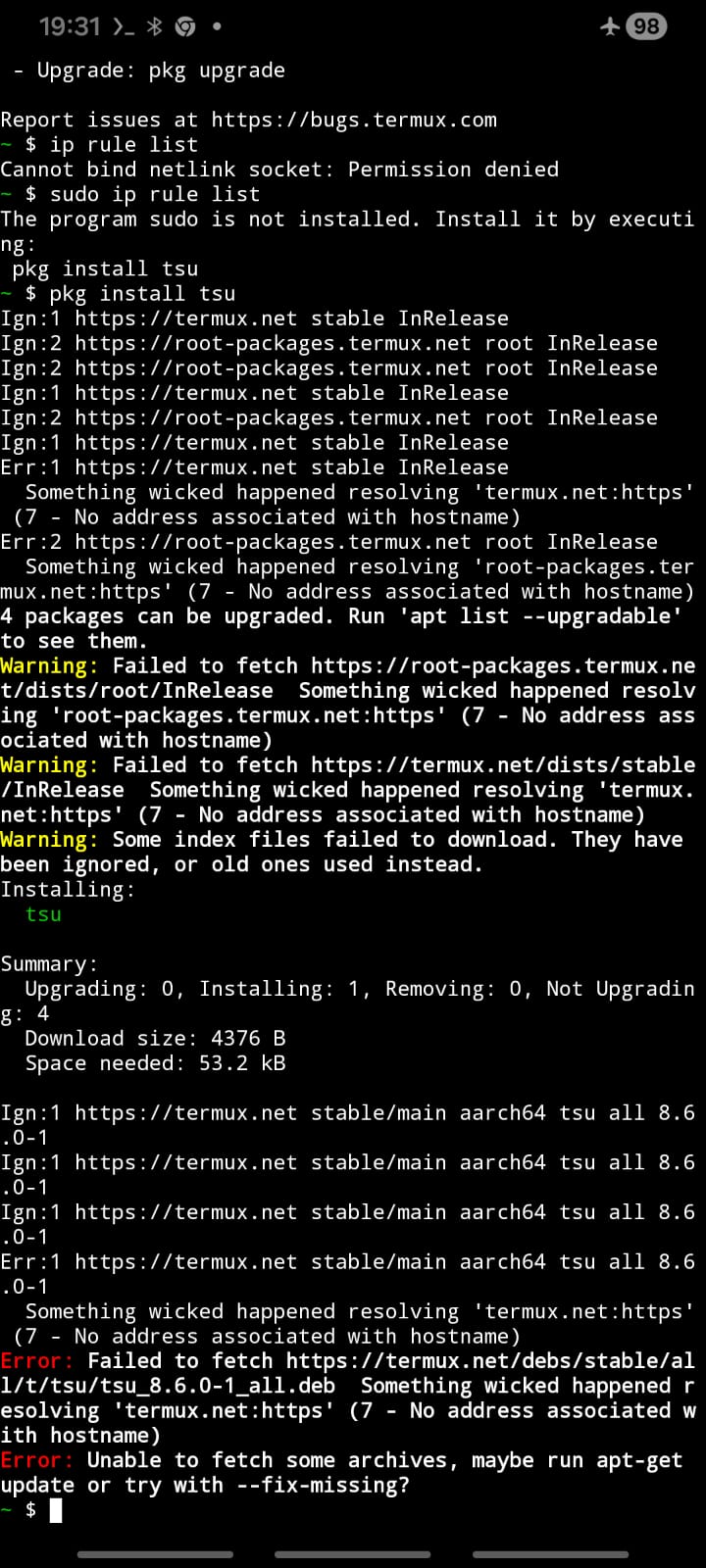This screenshot has width=706, height=1568.
Task: Tap red Error label before 'Unable to fetch'
Action: (37, 1460)
